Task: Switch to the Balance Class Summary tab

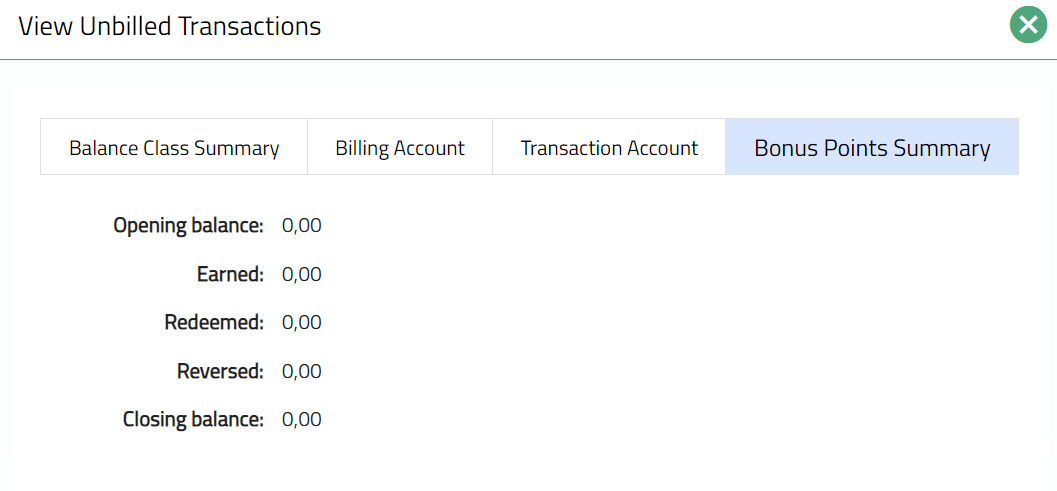Action: pos(174,148)
